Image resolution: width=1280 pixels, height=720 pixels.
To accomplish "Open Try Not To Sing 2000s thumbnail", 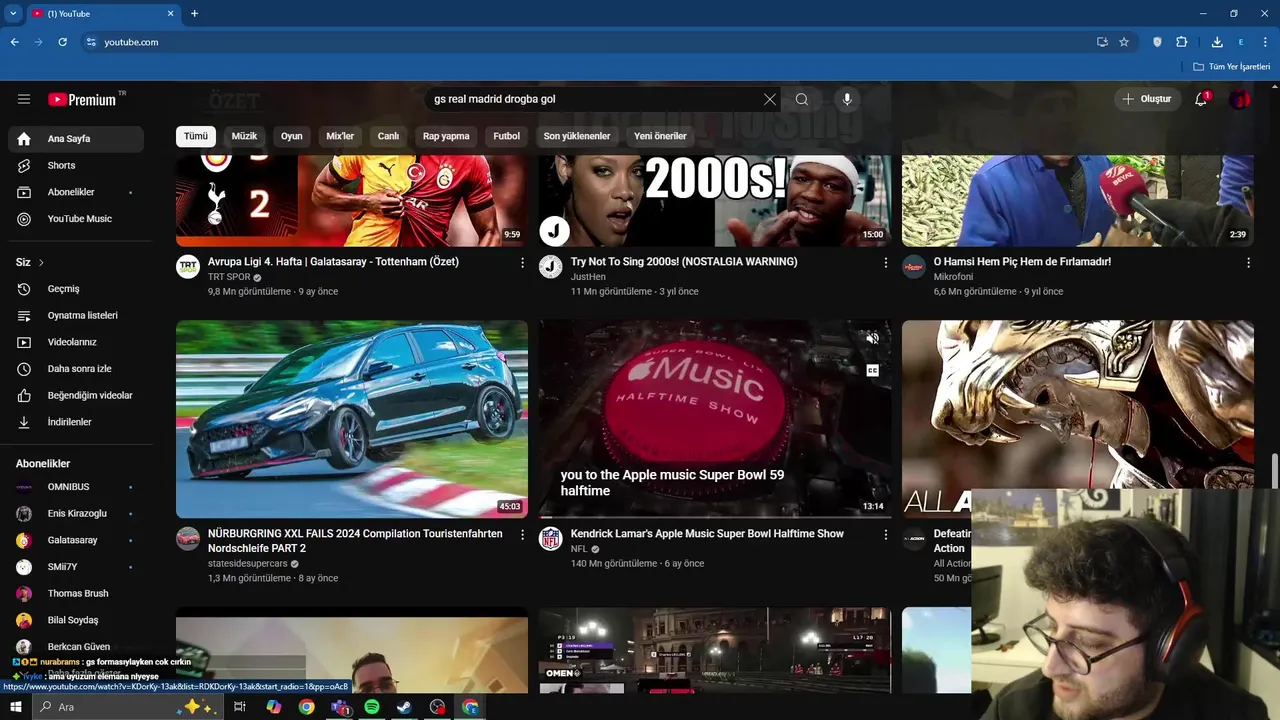I will (715, 201).
